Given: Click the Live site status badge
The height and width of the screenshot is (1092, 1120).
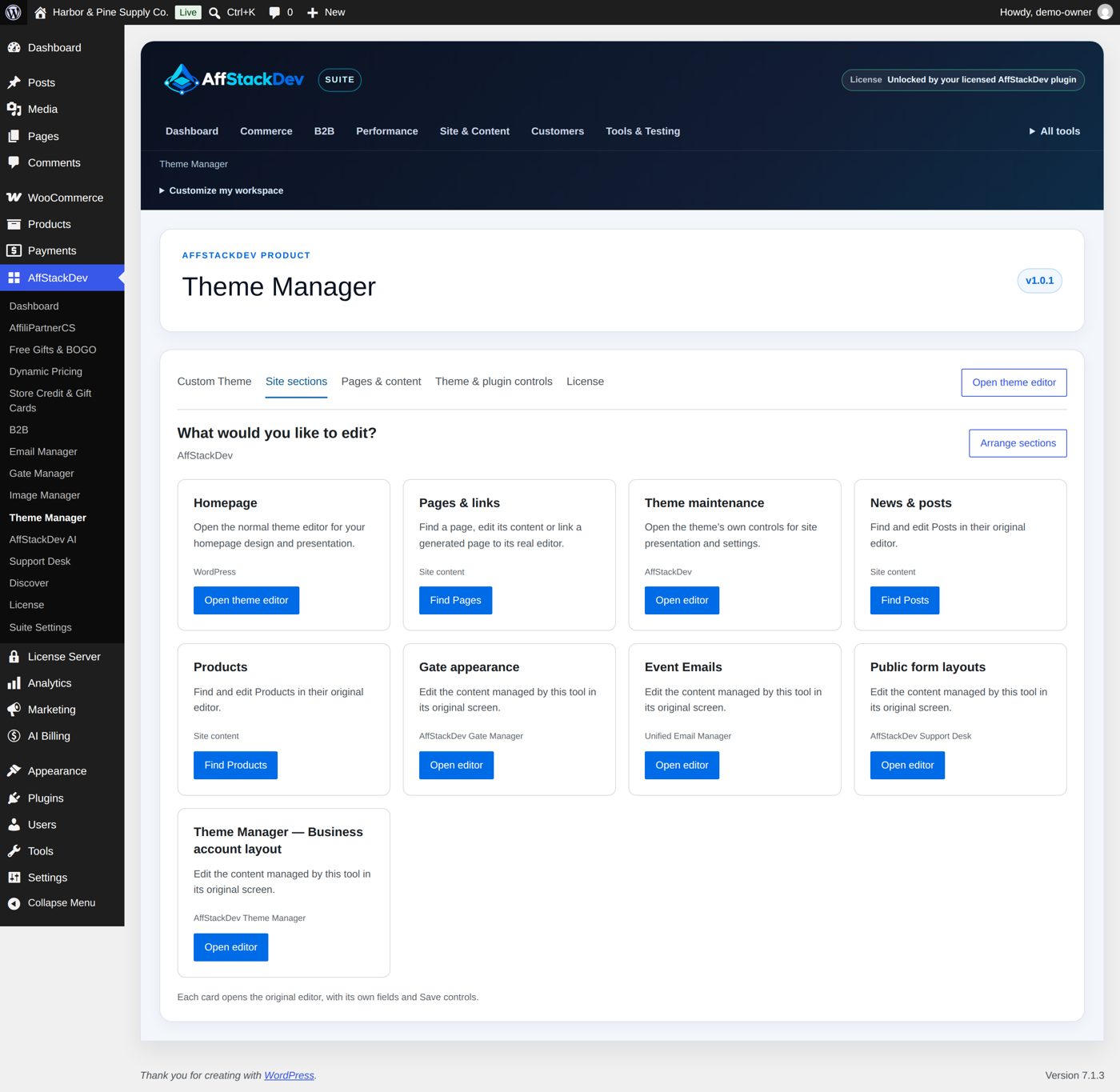Looking at the screenshot, I should click(188, 13).
